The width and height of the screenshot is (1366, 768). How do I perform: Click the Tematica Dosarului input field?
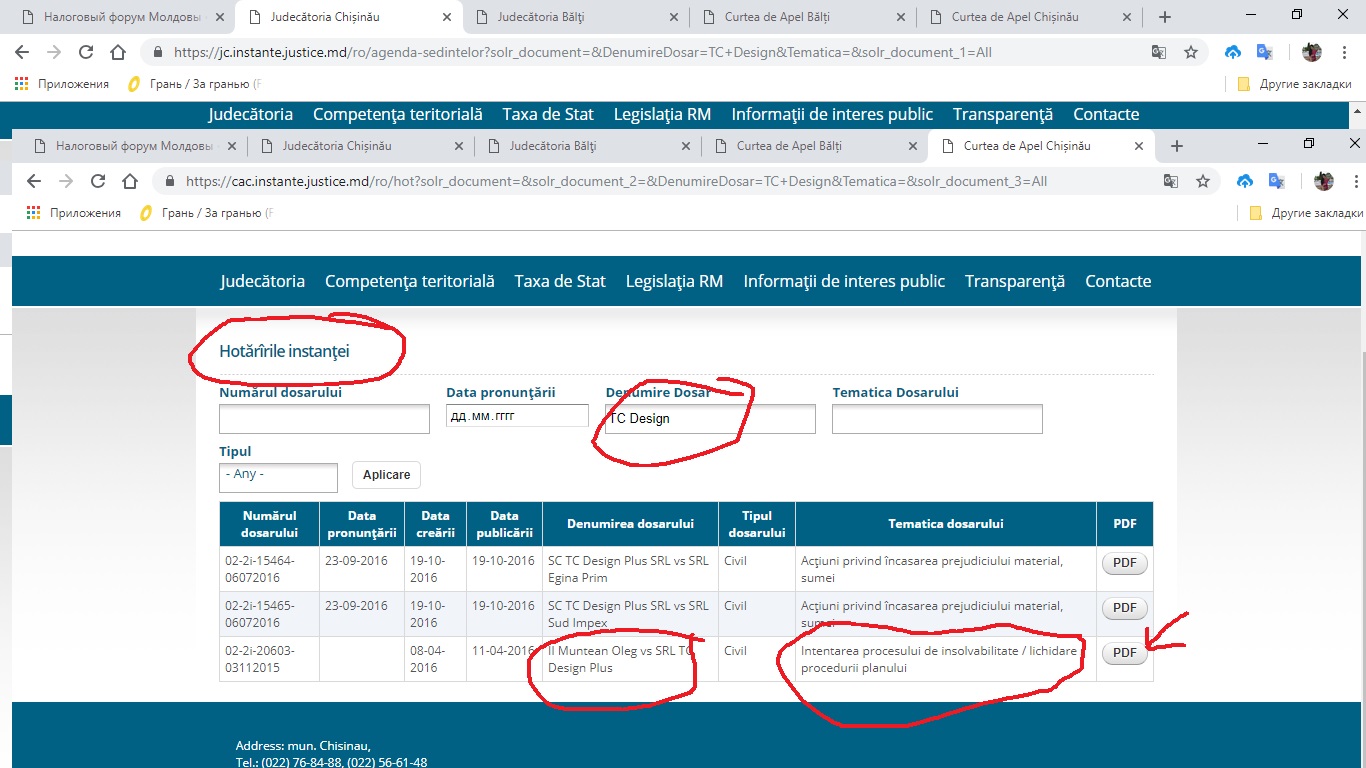point(937,419)
